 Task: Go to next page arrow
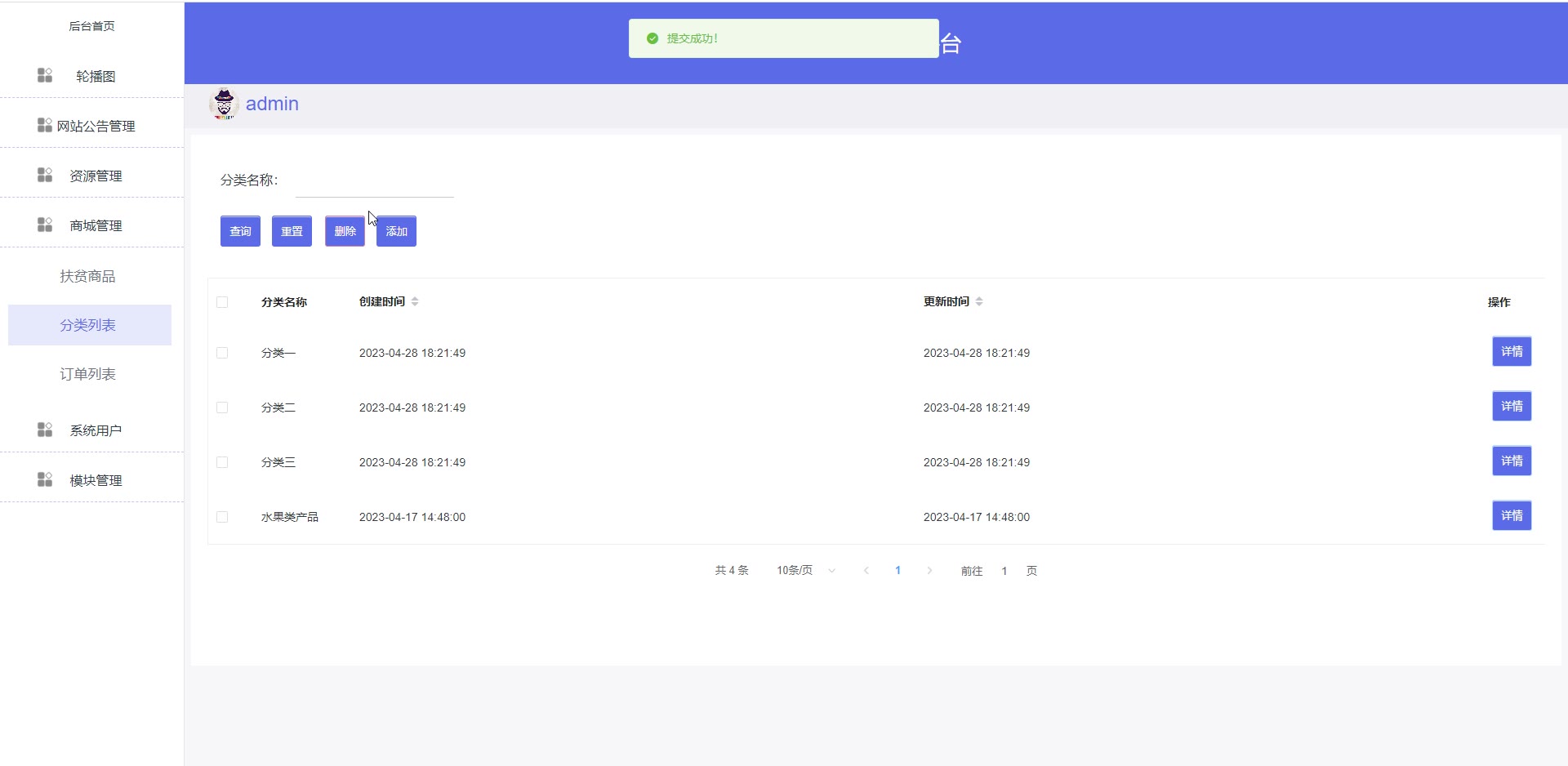[929, 571]
